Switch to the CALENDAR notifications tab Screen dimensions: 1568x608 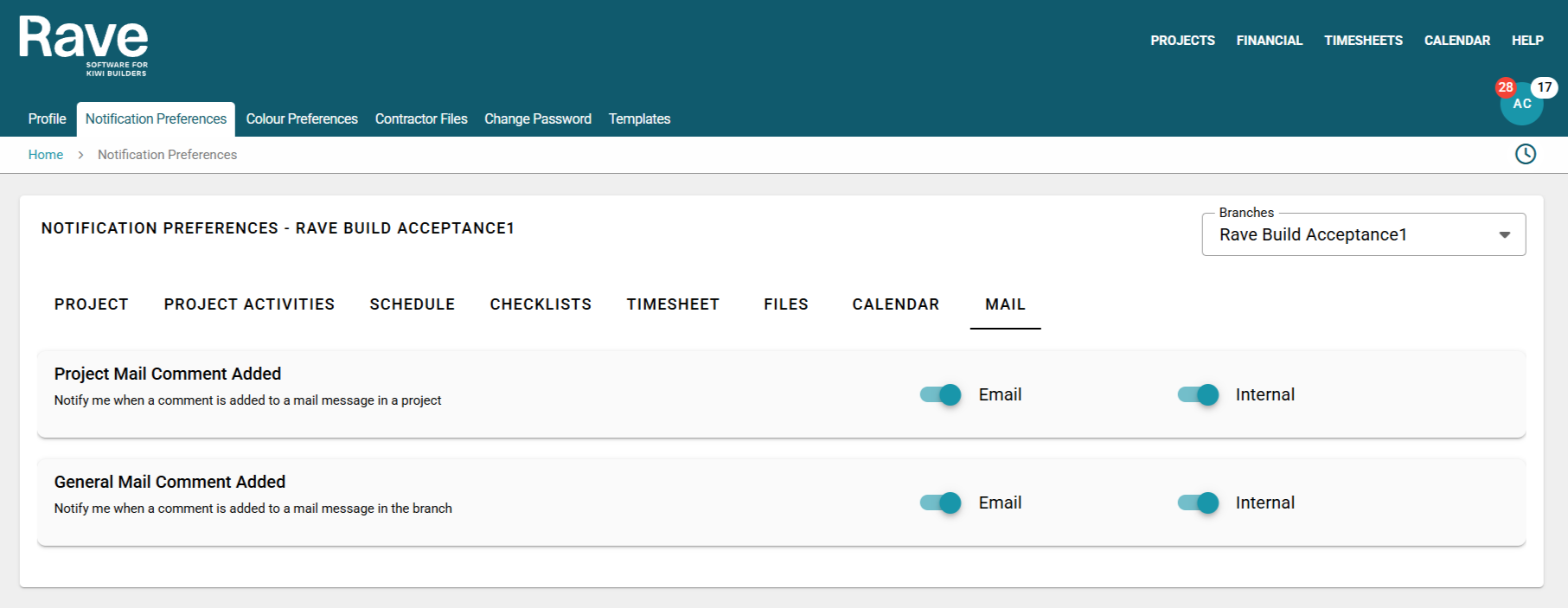click(x=896, y=304)
